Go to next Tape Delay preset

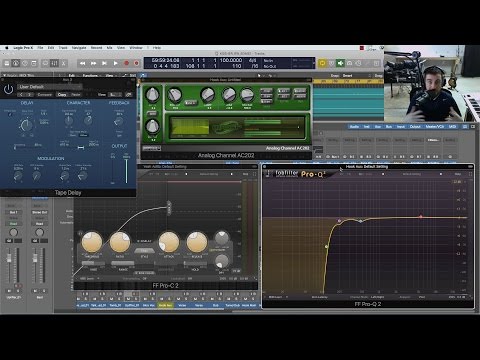coord(29,95)
